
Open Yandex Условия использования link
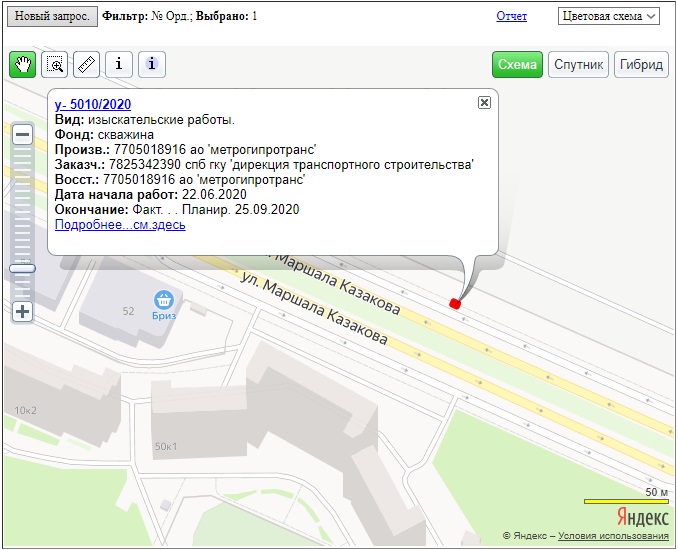tap(613, 537)
